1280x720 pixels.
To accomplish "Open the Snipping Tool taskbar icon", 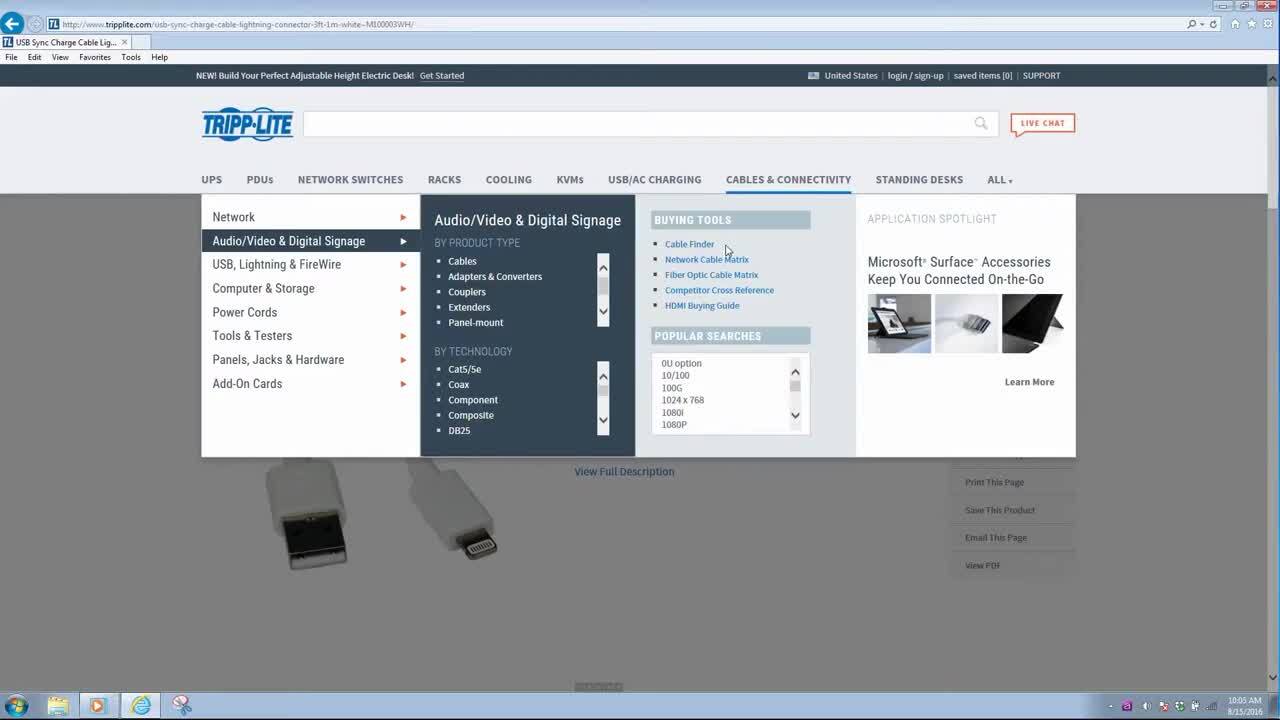I will pos(181,705).
